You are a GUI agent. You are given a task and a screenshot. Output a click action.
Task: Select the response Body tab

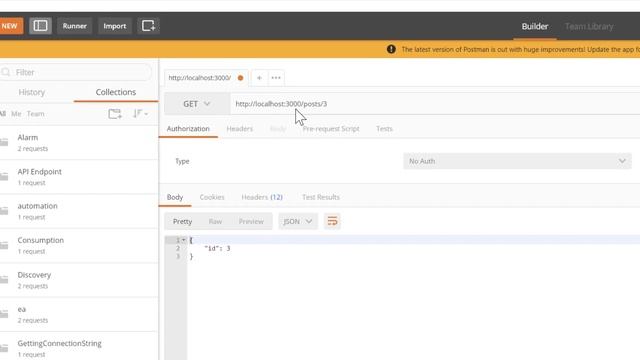point(175,197)
